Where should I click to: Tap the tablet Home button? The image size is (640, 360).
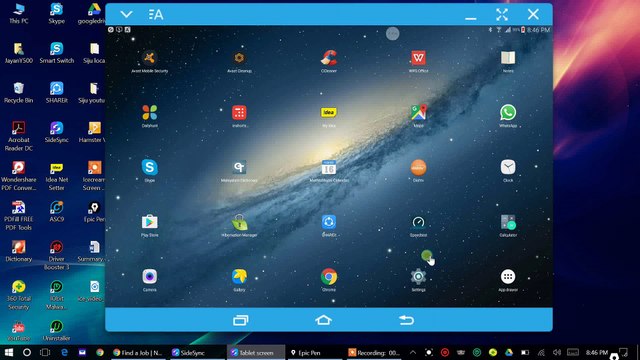[x=323, y=320]
